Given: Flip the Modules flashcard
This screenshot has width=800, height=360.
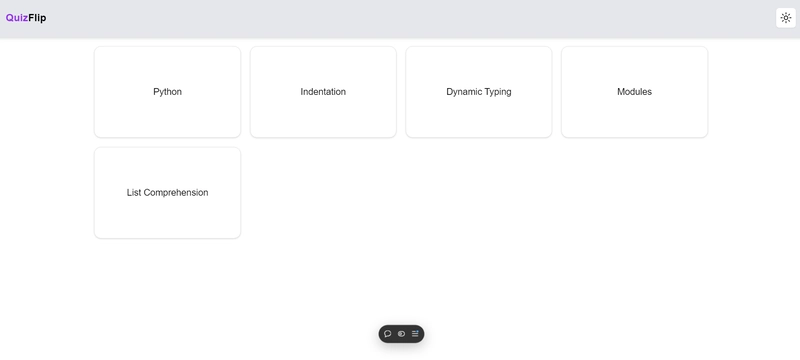Looking at the screenshot, I should pyautogui.click(x=634, y=92).
